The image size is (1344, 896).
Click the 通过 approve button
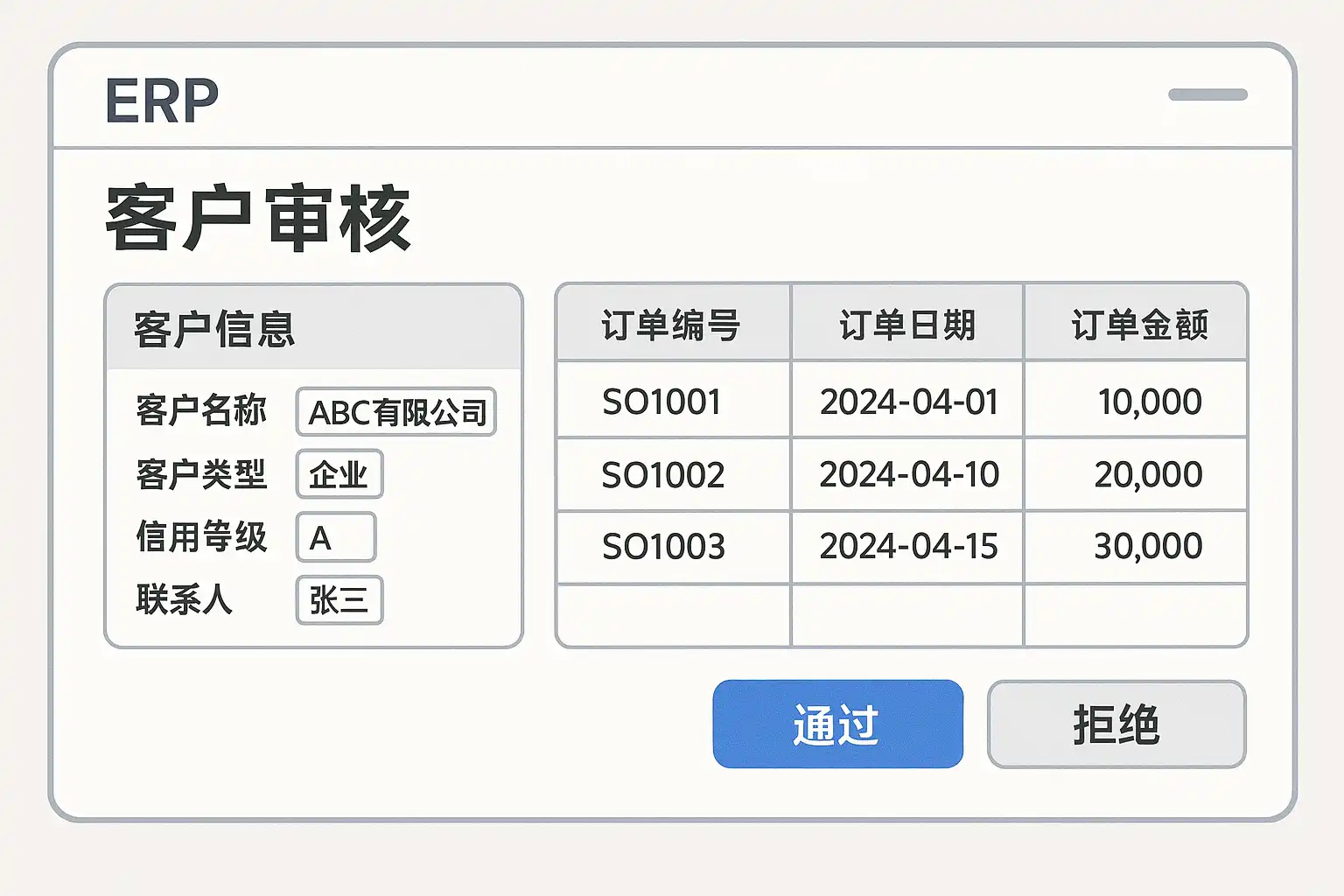coord(837,724)
